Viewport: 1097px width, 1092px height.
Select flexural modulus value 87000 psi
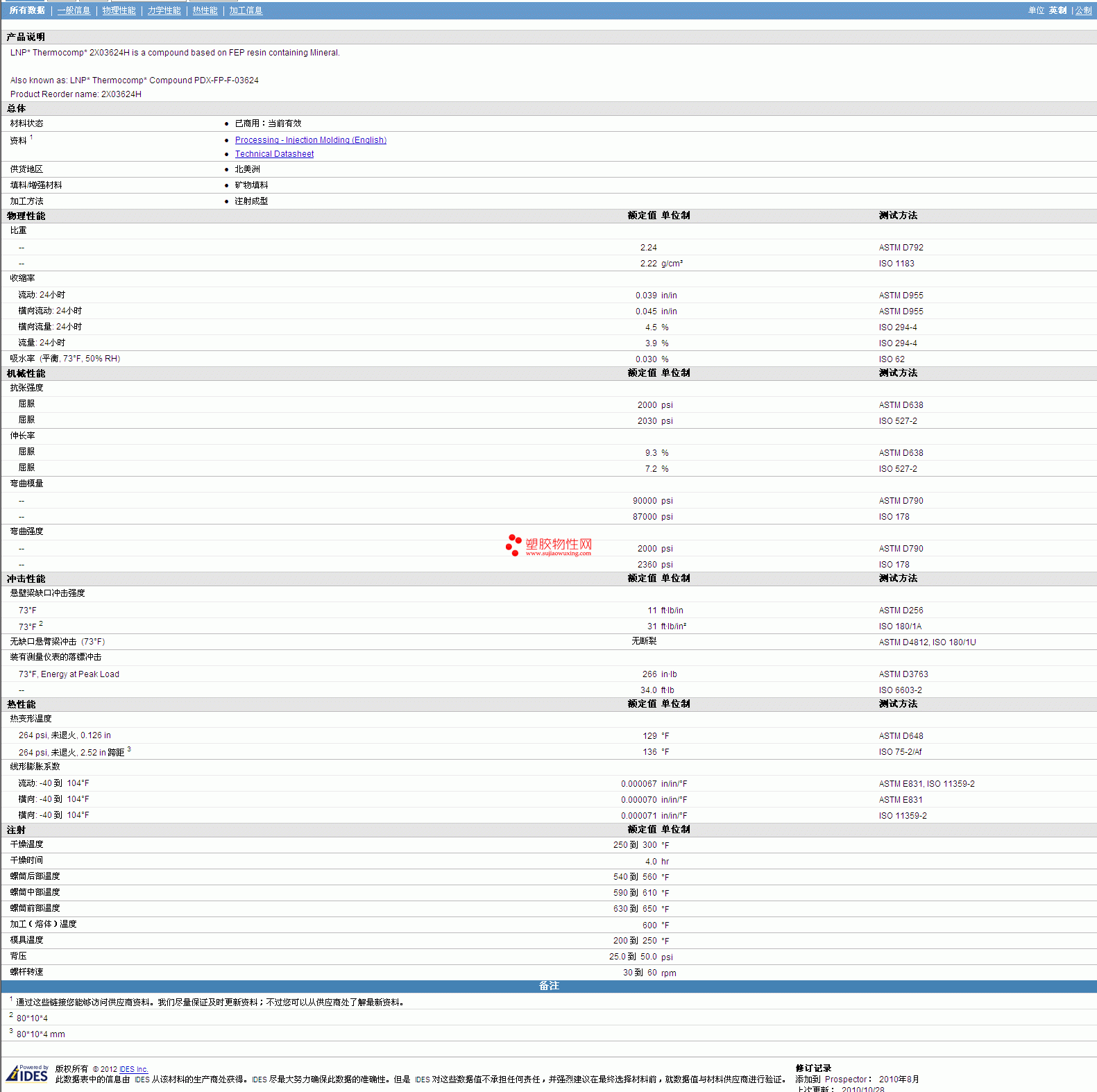[x=653, y=517]
